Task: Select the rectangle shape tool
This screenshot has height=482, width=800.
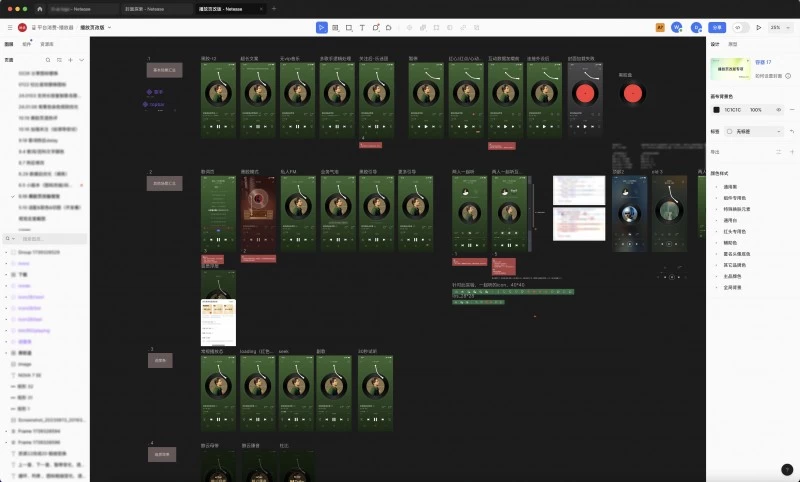Action: click(348, 27)
